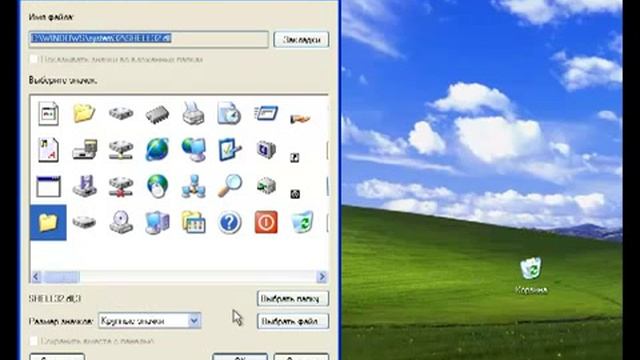This screenshot has width=640, height=360.
Task: Select the open yellow folder icon
Action: [84, 113]
